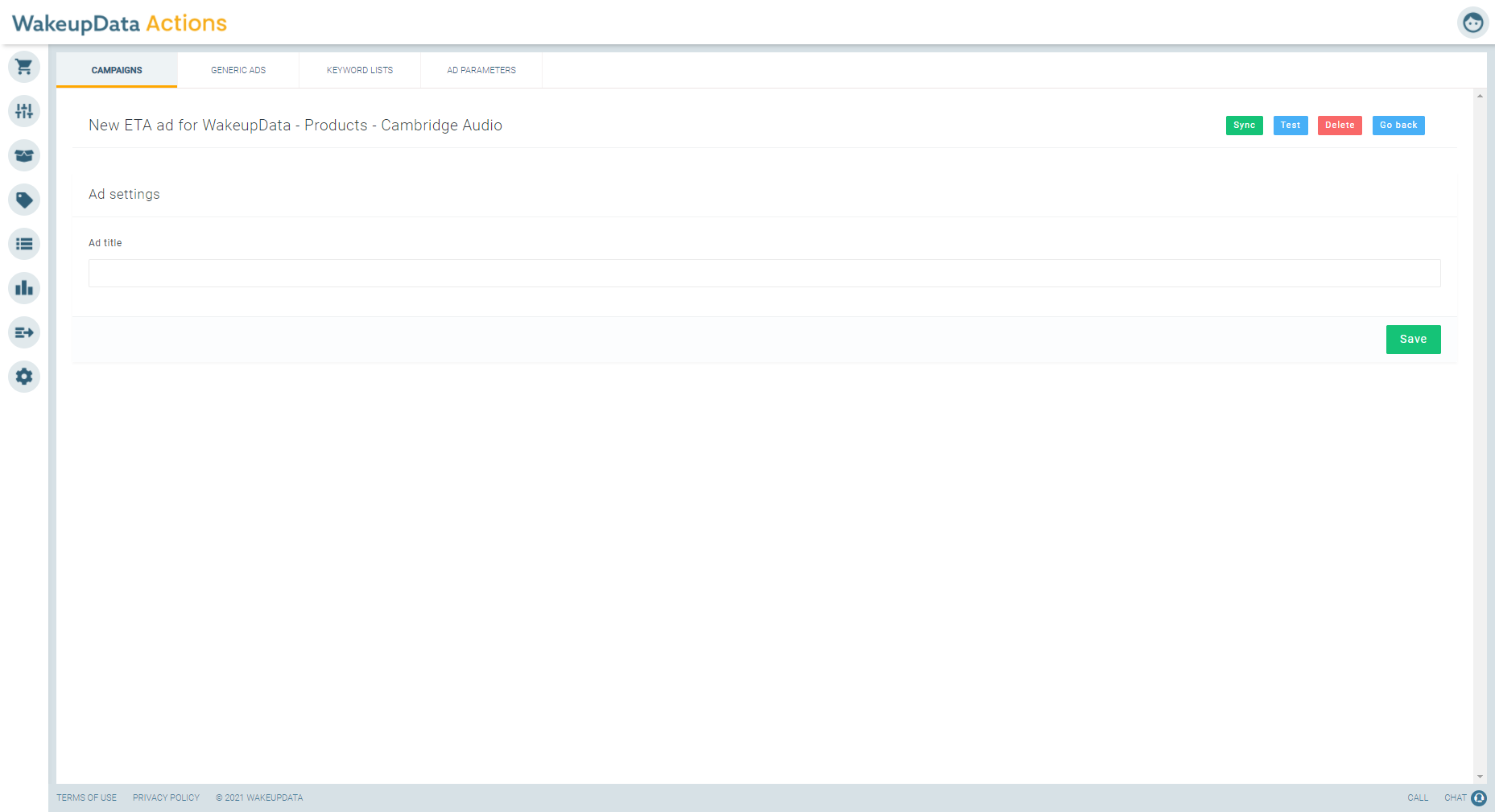Click the scrollbar up arrow
1495x812 pixels.
[x=1480, y=96]
